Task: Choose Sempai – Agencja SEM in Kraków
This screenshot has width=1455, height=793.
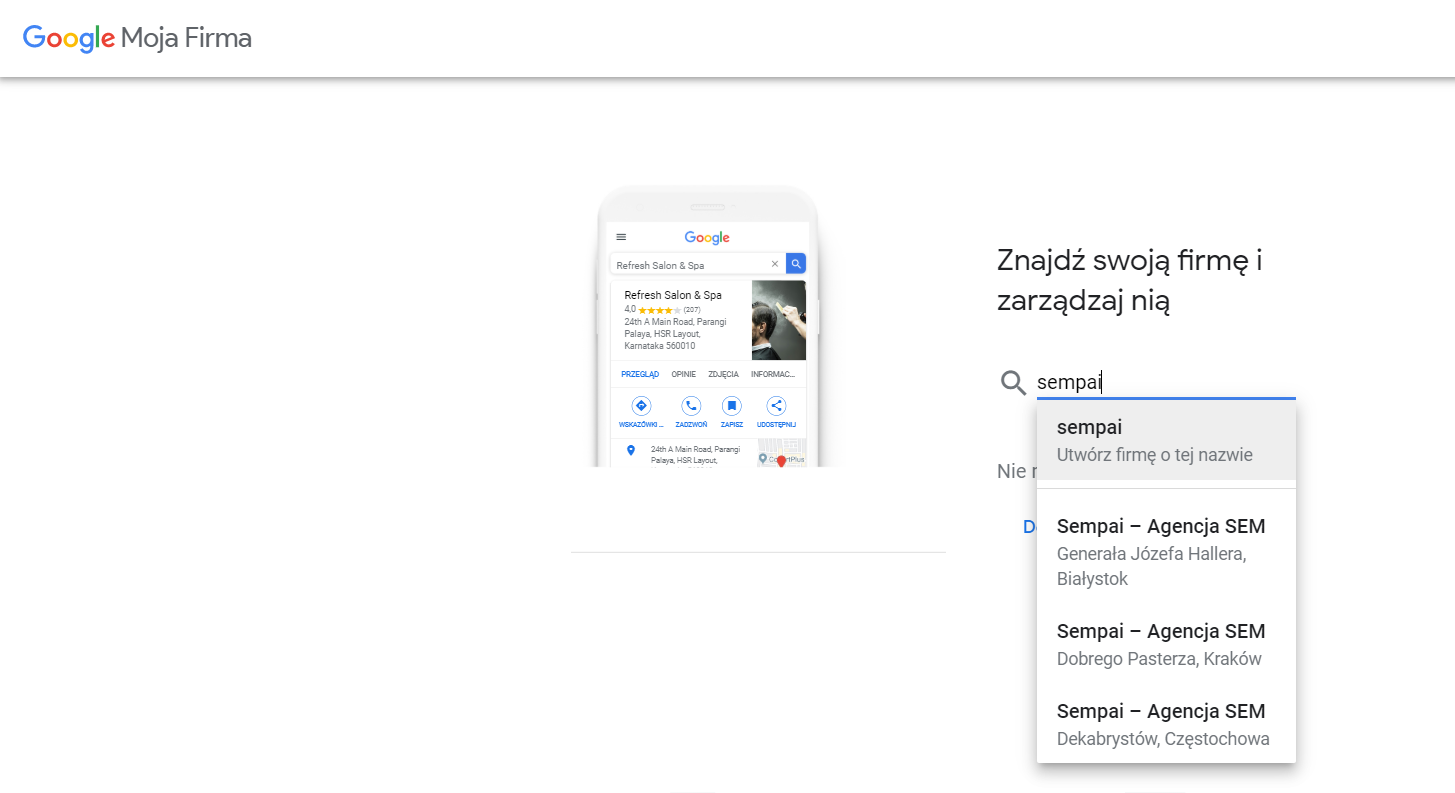Action: [x=1166, y=644]
